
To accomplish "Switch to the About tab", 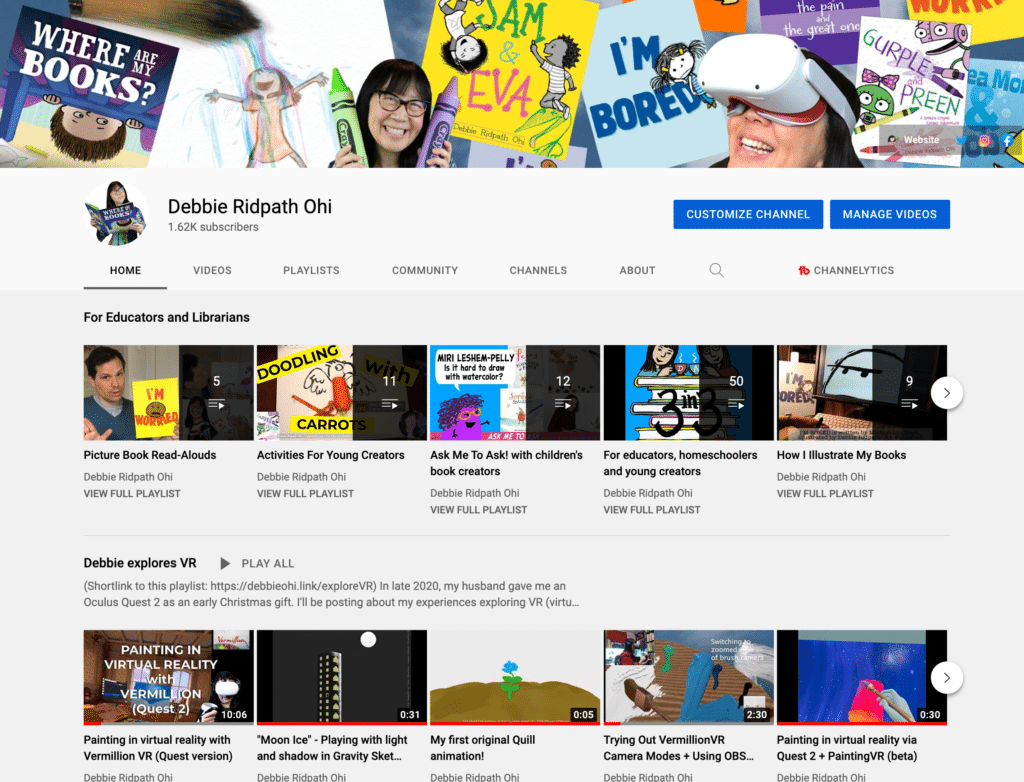I will click(x=637, y=270).
